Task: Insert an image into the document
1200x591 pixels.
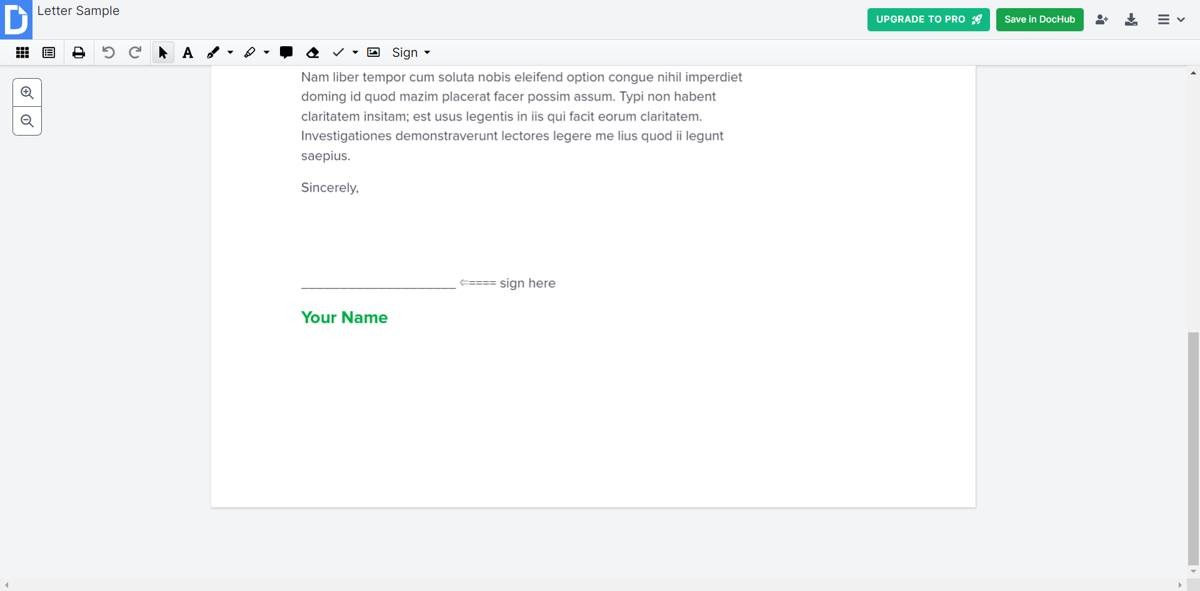Action: pos(372,52)
